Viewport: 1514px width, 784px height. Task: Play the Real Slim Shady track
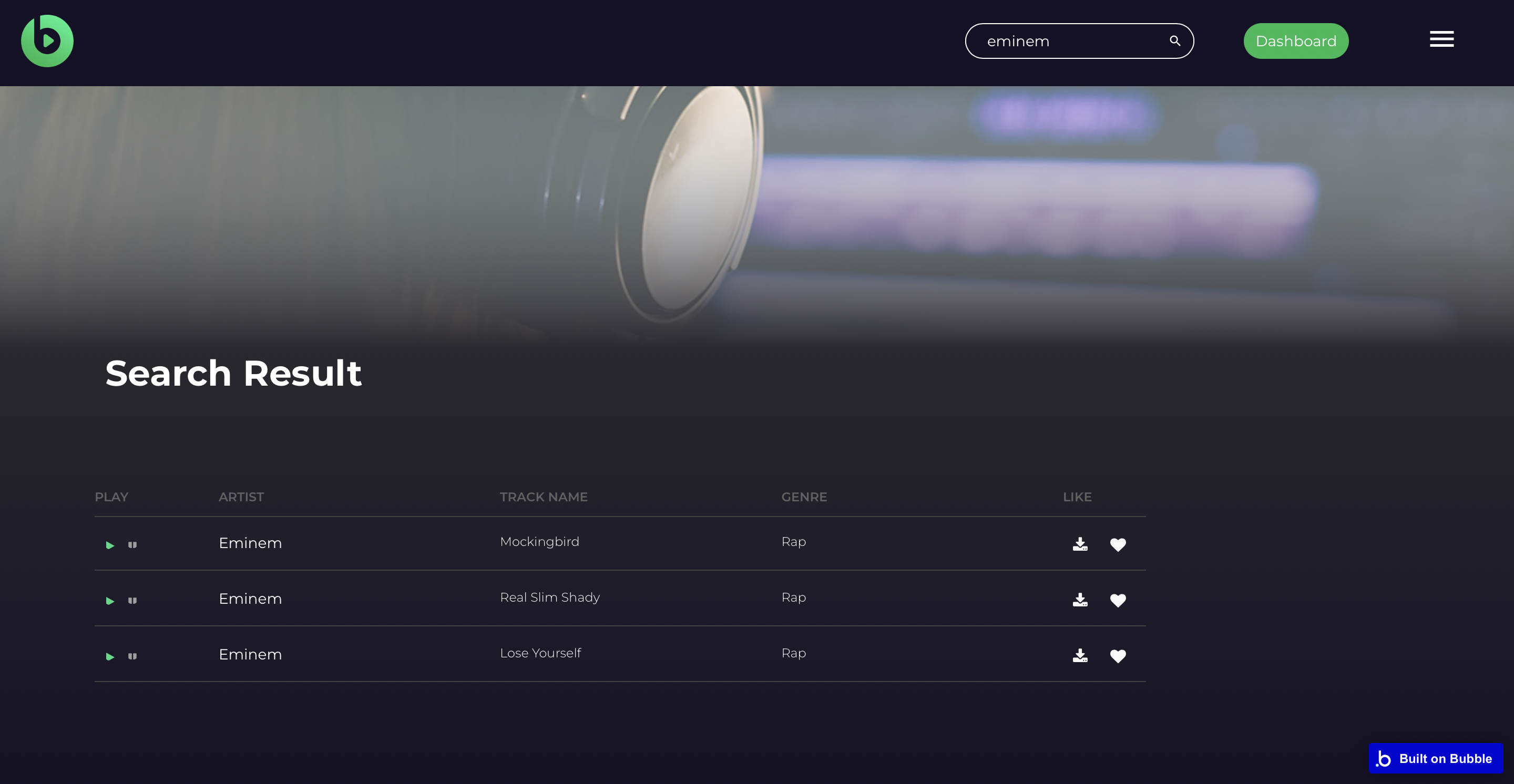pyautogui.click(x=110, y=601)
